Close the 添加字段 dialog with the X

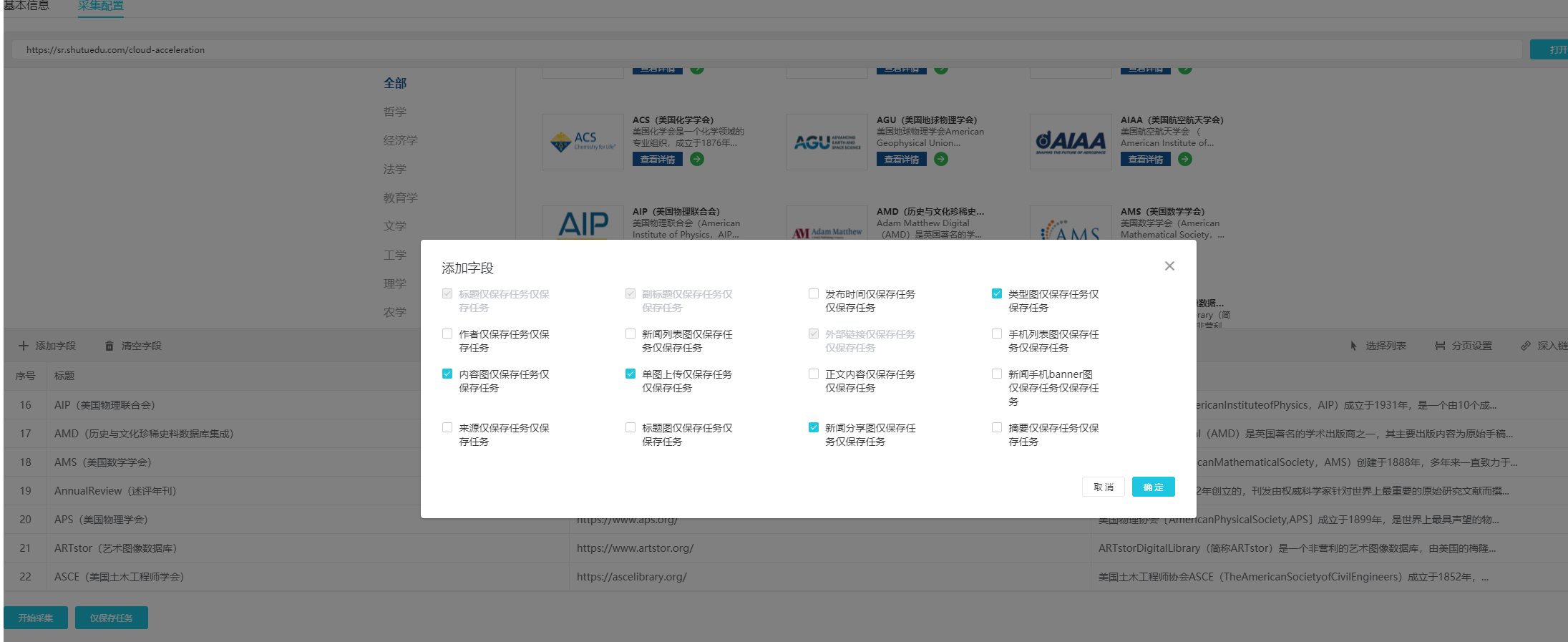(x=1169, y=266)
